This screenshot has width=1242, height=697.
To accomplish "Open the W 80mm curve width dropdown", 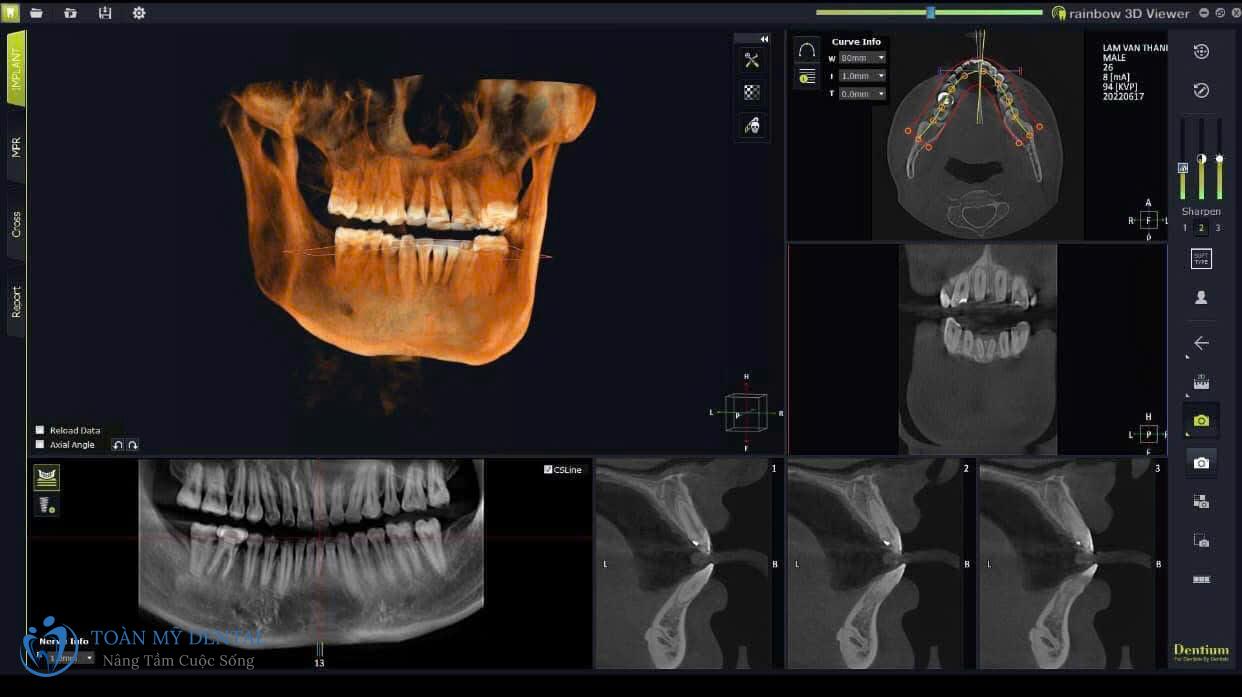I will (x=862, y=58).
